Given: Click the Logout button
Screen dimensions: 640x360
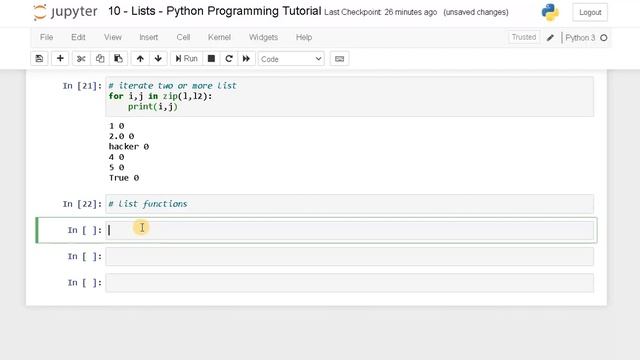Looking at the screenshot, I should coord(590,12).
